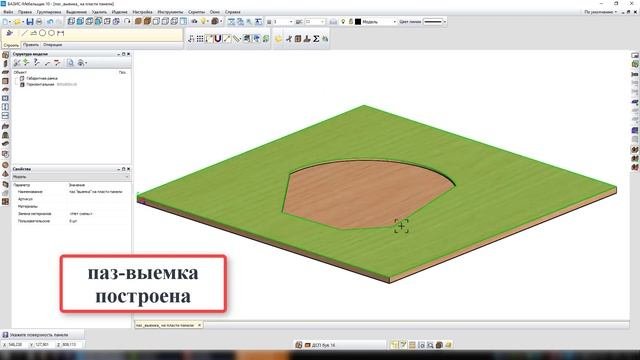Click the green double-arrow icon in Structure panel
This screenshot has width=640, height=360.
pos(26,62)
